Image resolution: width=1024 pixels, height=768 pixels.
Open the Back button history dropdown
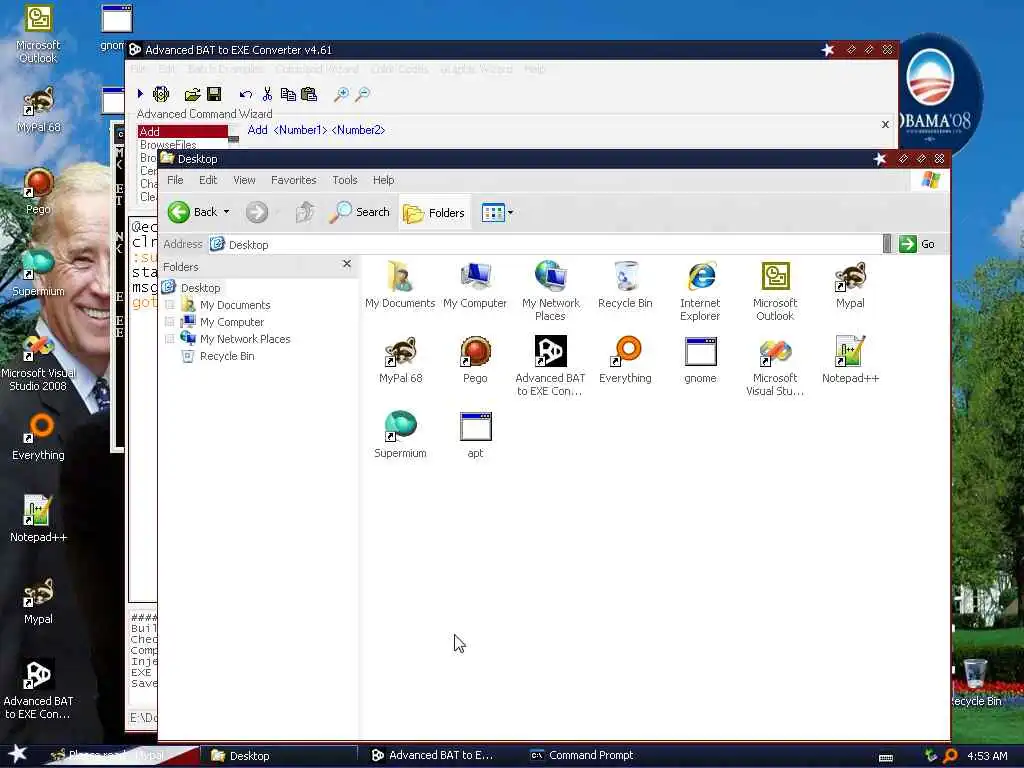click(227, 212)
